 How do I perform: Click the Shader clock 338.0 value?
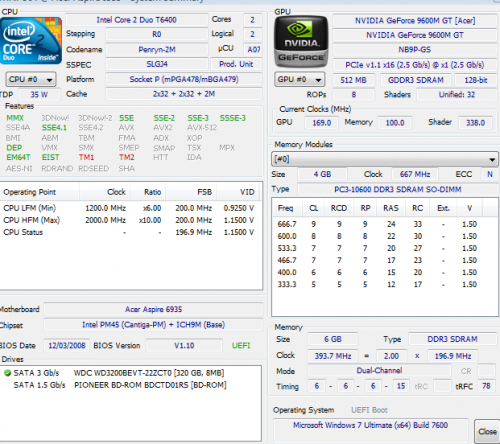click(475, 123)
